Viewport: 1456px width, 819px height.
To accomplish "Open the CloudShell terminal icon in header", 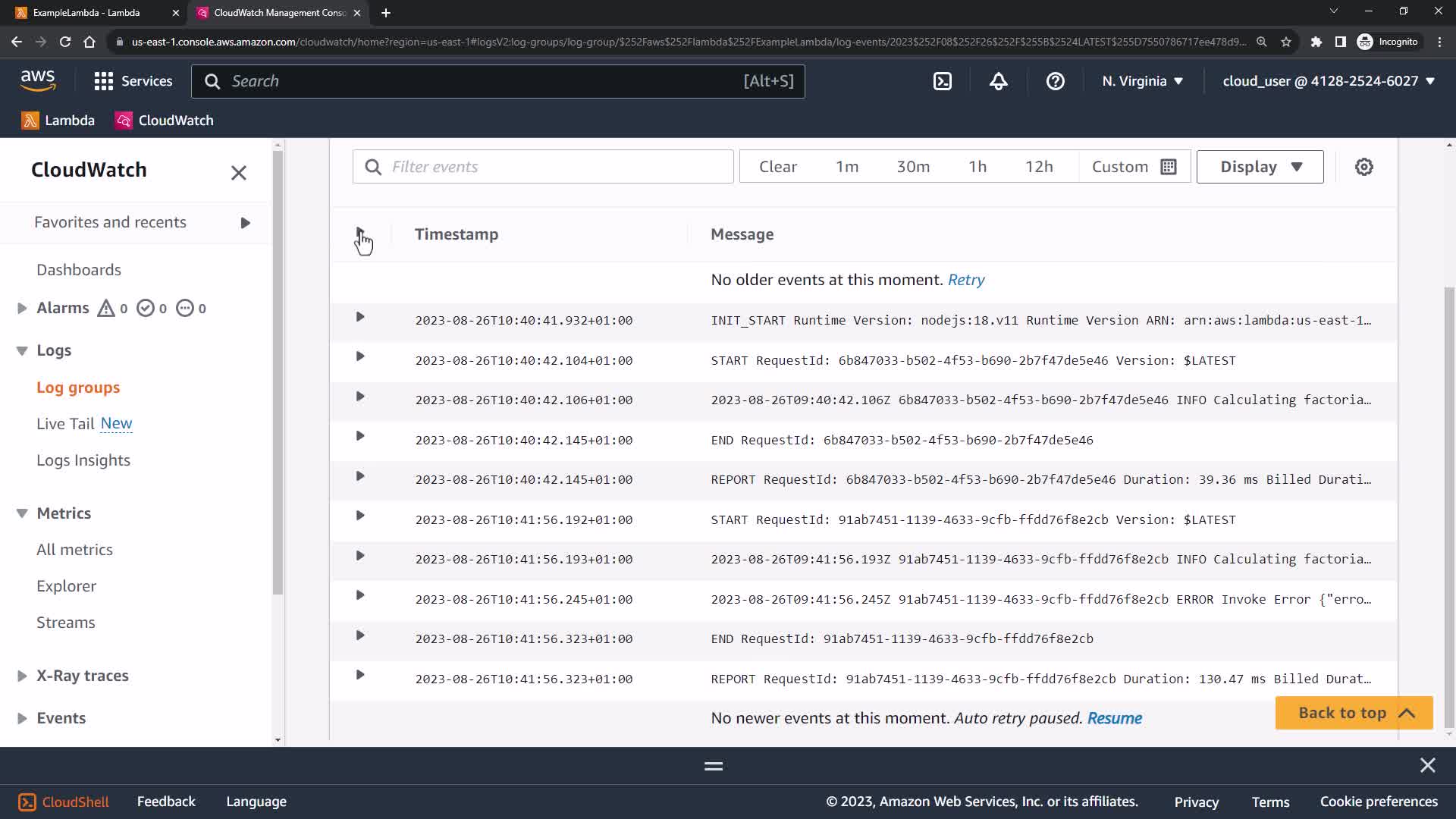I will (942, 81).
